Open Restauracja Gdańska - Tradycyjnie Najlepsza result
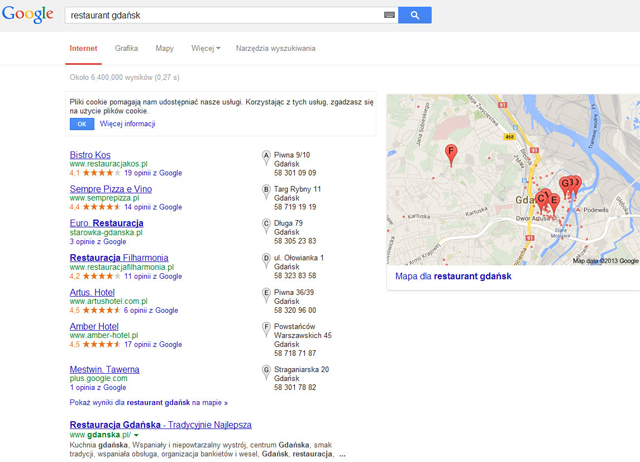640x462 pixels. (160, 425)
